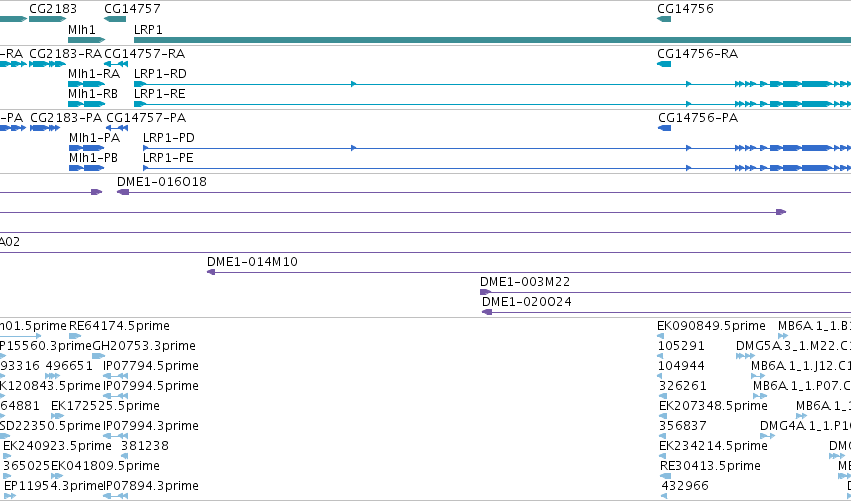851x501 pixels.
Task: Select the DME1-020O24 clone arrow
Action: pyautogui.click(x=487, y=312)
